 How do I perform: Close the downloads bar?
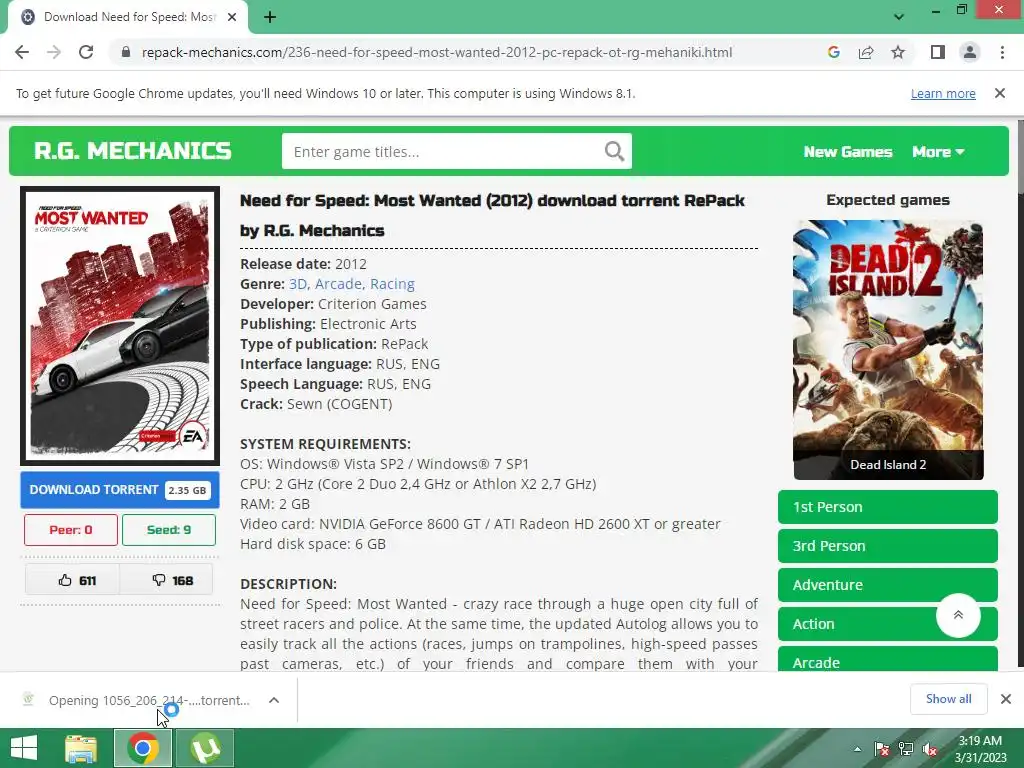(x=1006, y=699)
